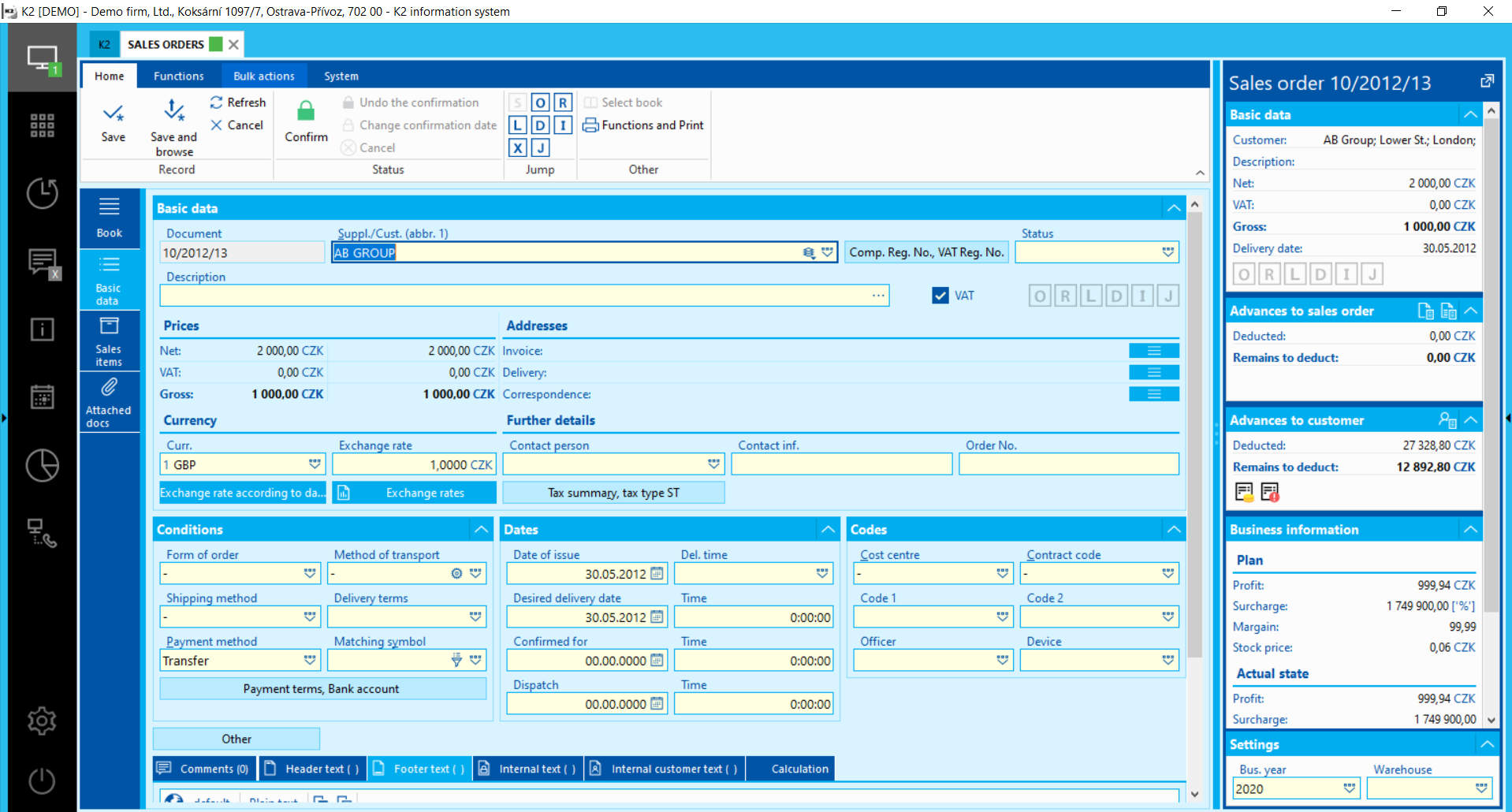Select Home ribbon tab
The width and height of the screenshot is (1512, 812).
(110, 76)
